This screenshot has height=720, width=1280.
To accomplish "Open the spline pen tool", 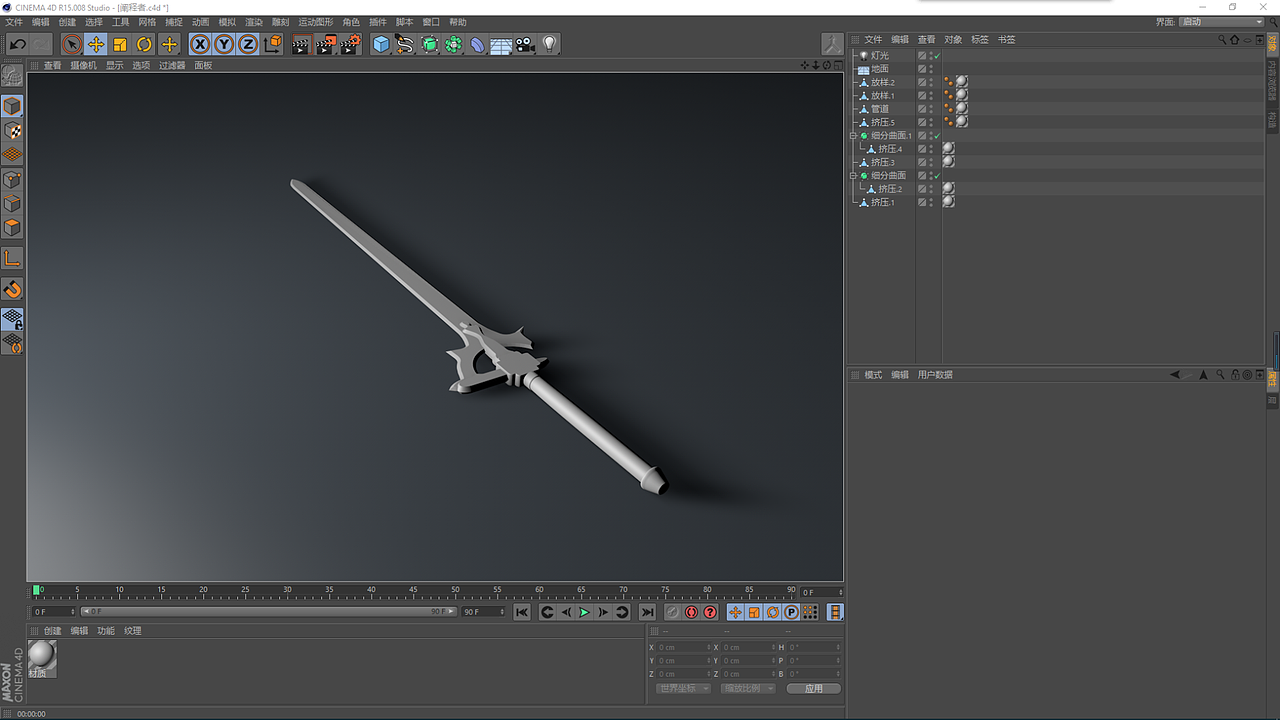I will tap(405, 44).
